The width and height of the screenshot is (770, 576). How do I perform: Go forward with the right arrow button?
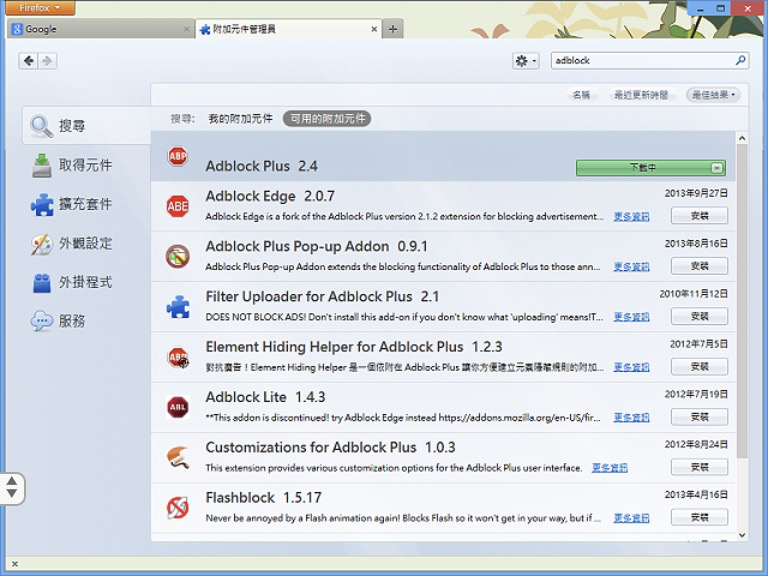47,60
